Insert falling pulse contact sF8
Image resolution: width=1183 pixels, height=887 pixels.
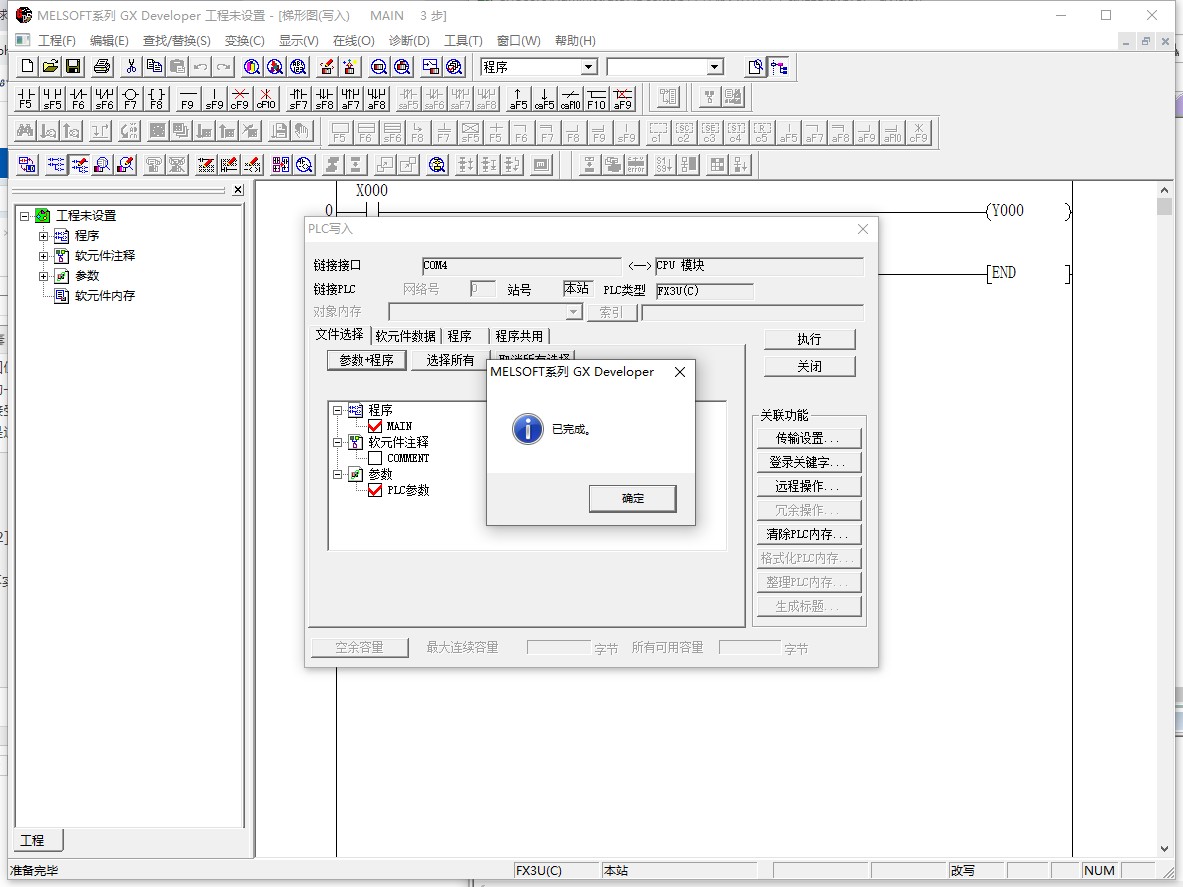pos(324,98)
